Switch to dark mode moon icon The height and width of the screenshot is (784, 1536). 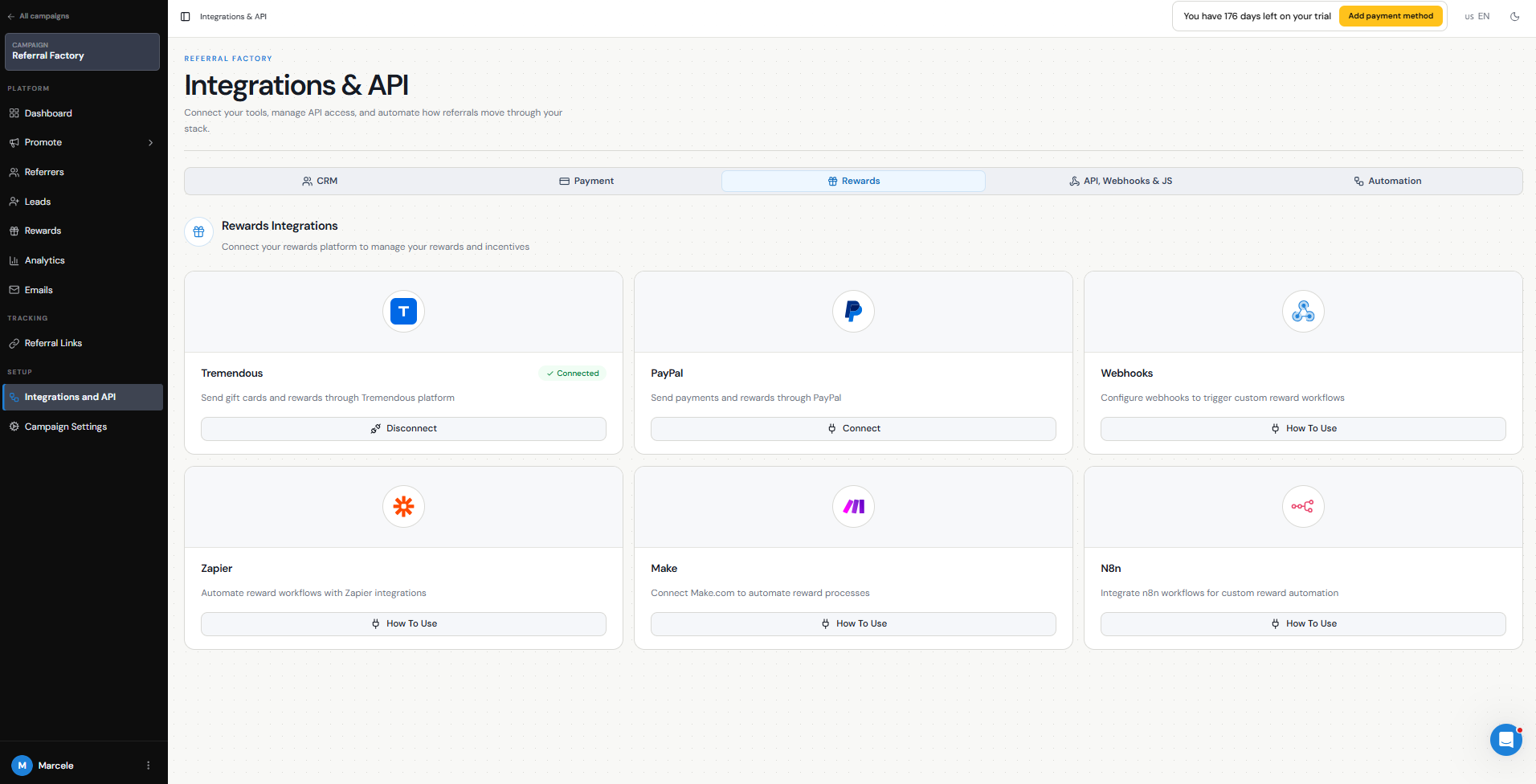pyautogui.click(x=1514, y=16)
